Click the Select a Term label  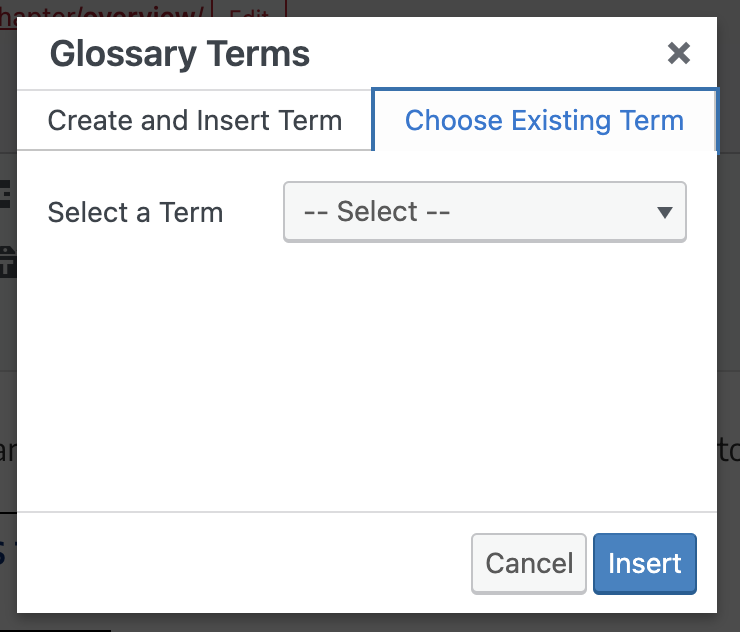pos(135,213)
